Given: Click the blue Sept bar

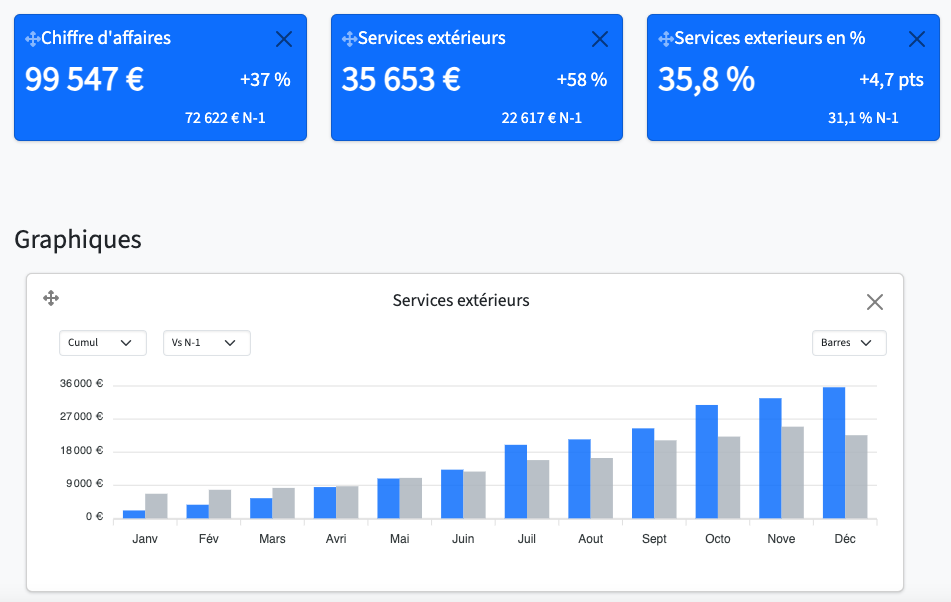Looking at the screenshot, I should (x=642, y=473).
